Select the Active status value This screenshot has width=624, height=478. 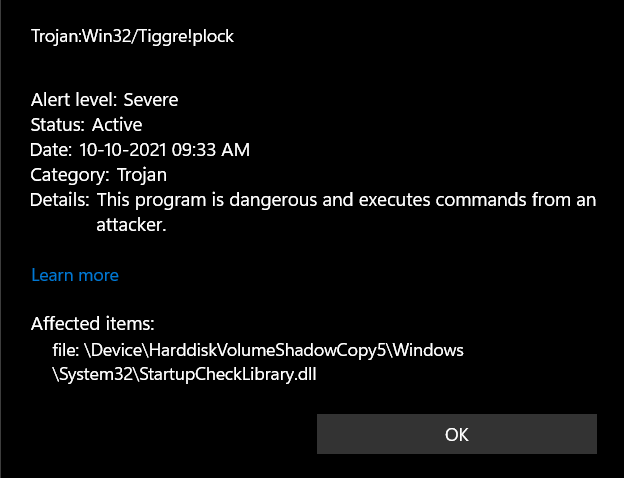pos(117,125)
